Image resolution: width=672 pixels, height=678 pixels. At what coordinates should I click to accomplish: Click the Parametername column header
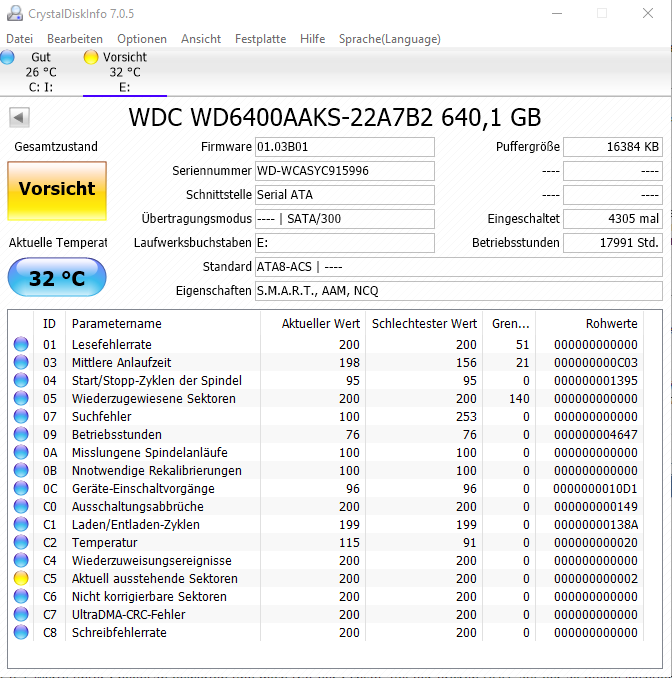[x=163, y=323]
